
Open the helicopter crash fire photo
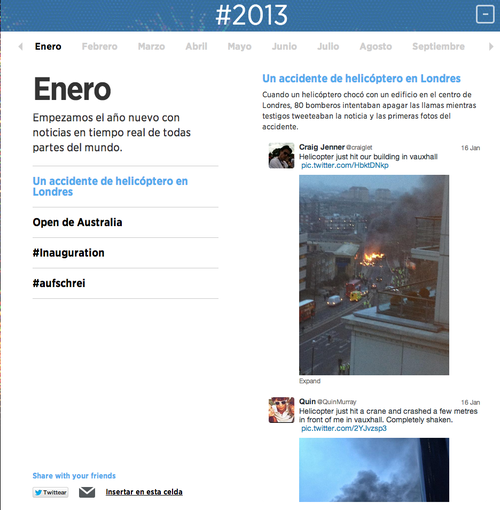click(374, 275)
